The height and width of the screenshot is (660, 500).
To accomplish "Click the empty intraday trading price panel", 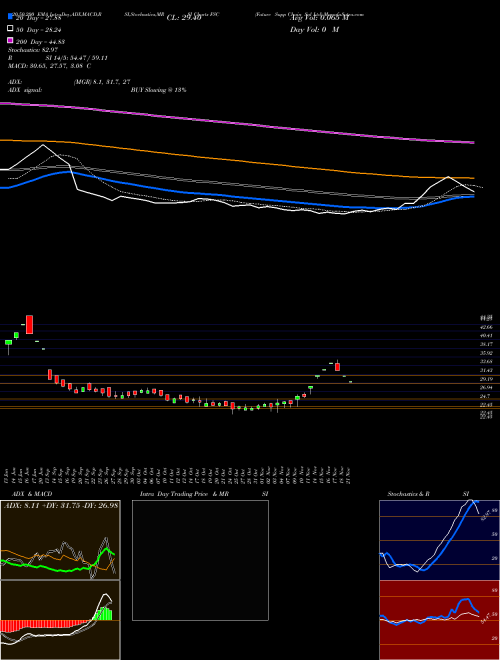I will (x=200, y=560).
